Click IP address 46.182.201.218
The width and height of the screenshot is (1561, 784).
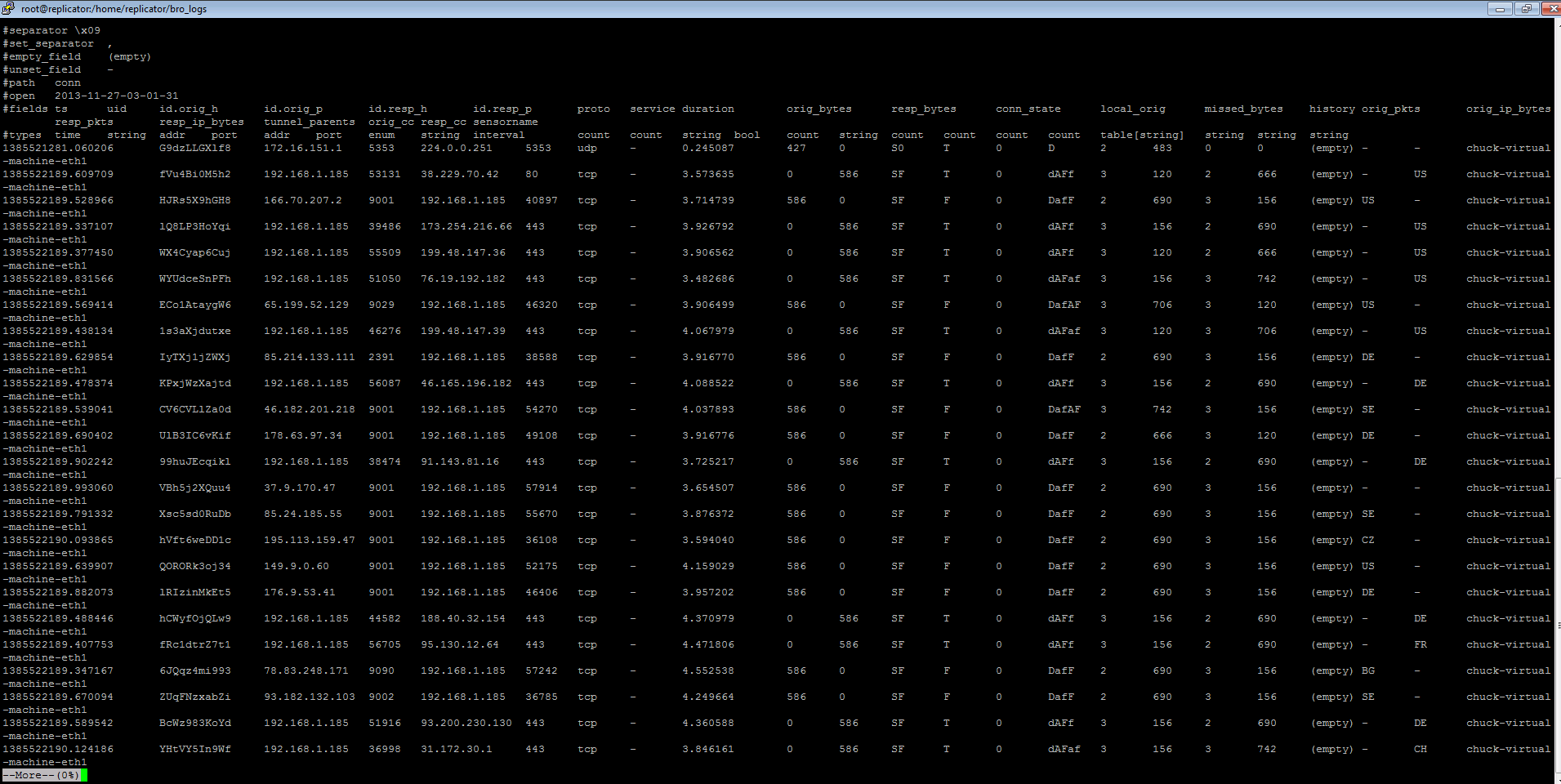tap(310, 410)
